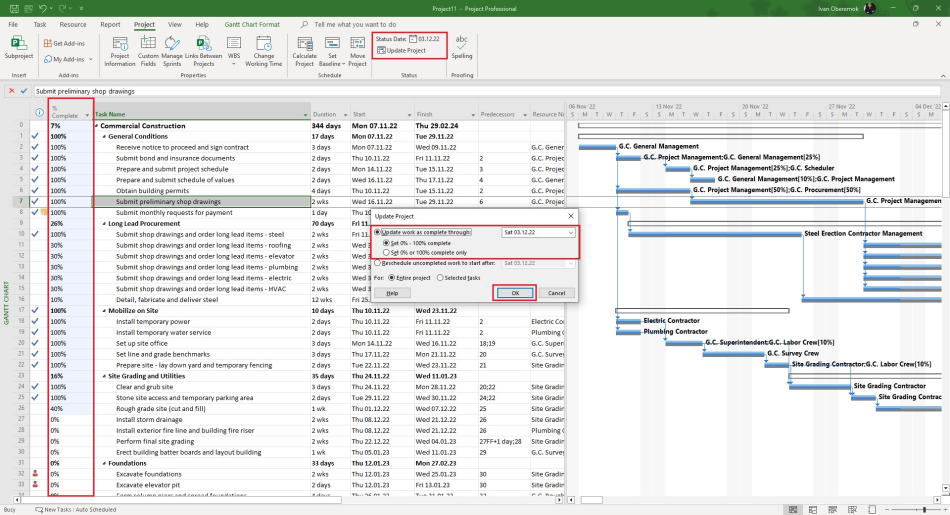Switch to Team Planner view in status bar
Image resolution: width=950 pixels, height=515 pixels.
pyautogui.click(x=832, y=510)
